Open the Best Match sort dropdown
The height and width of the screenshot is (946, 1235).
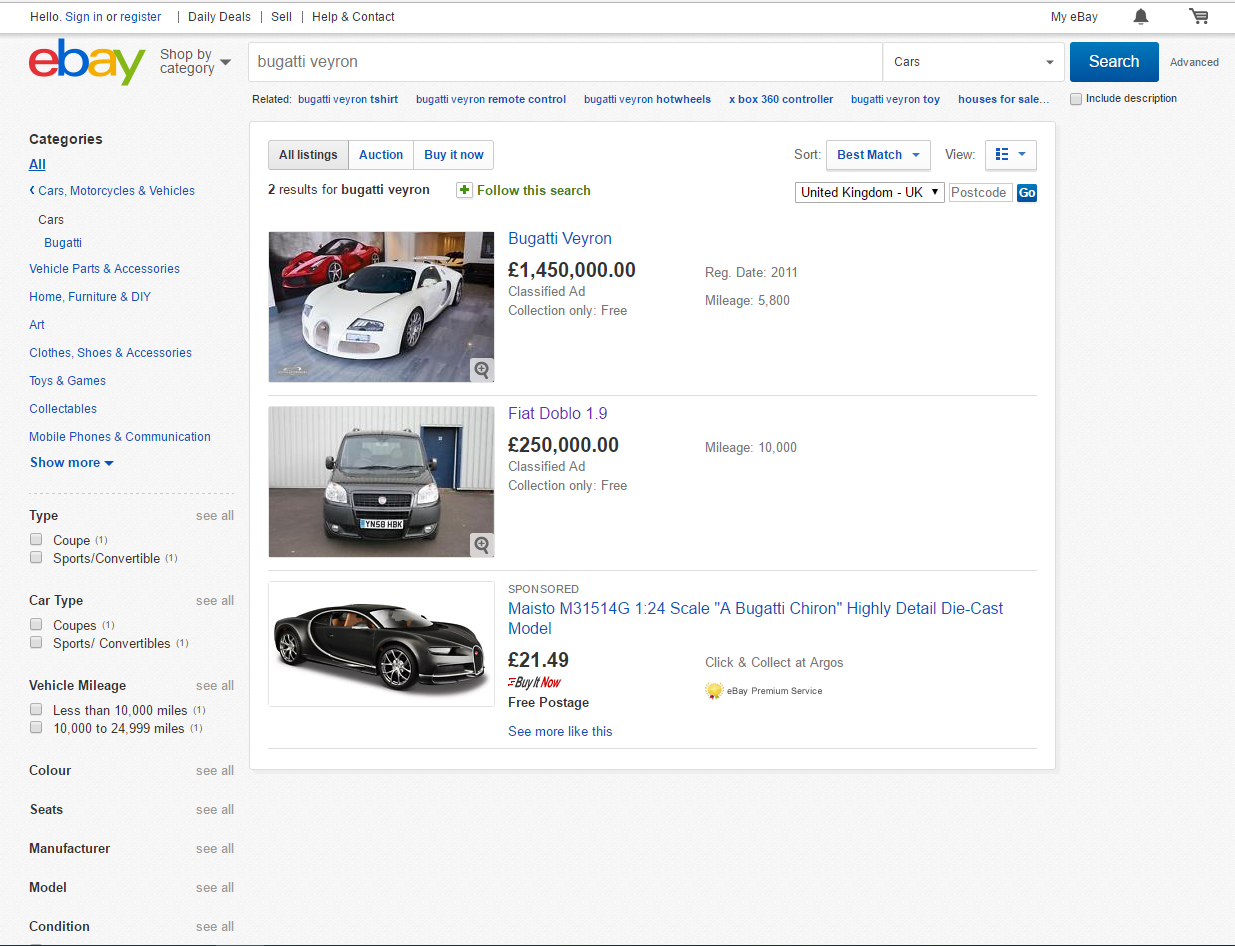[878, 155]
